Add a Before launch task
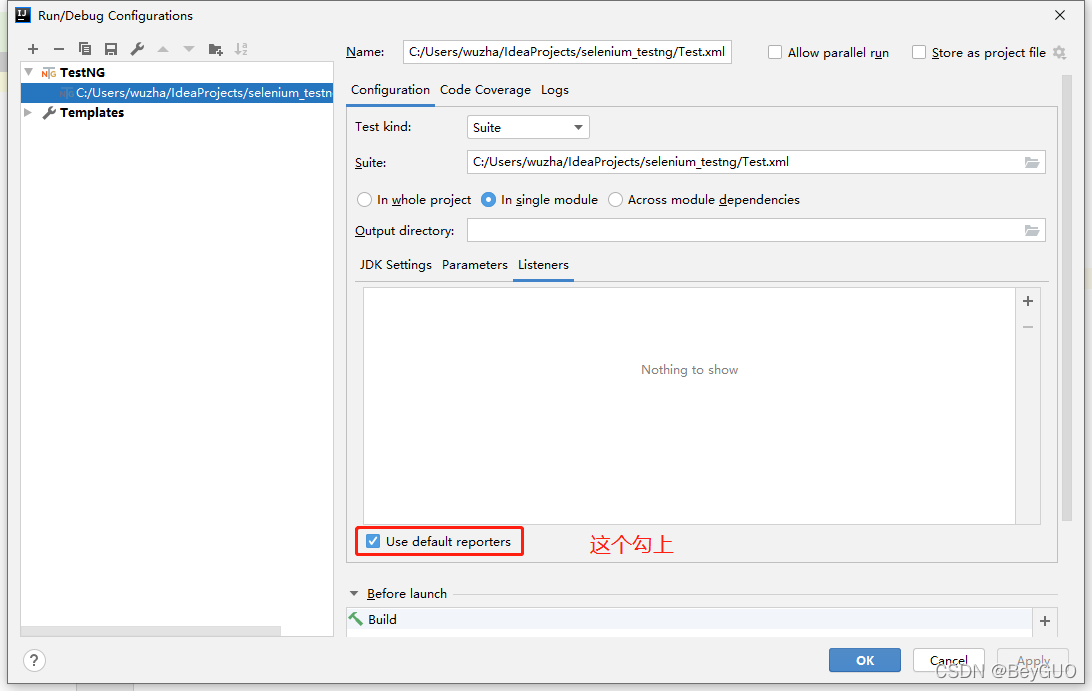 [x=1045, y=621]
